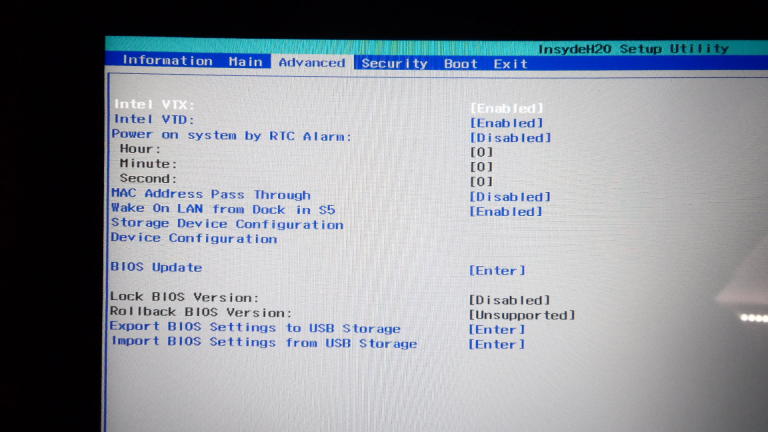This screenshot has width=768, height=432.
Task: Click Enter for Export BIOS Settings
Action: [497, 330]
